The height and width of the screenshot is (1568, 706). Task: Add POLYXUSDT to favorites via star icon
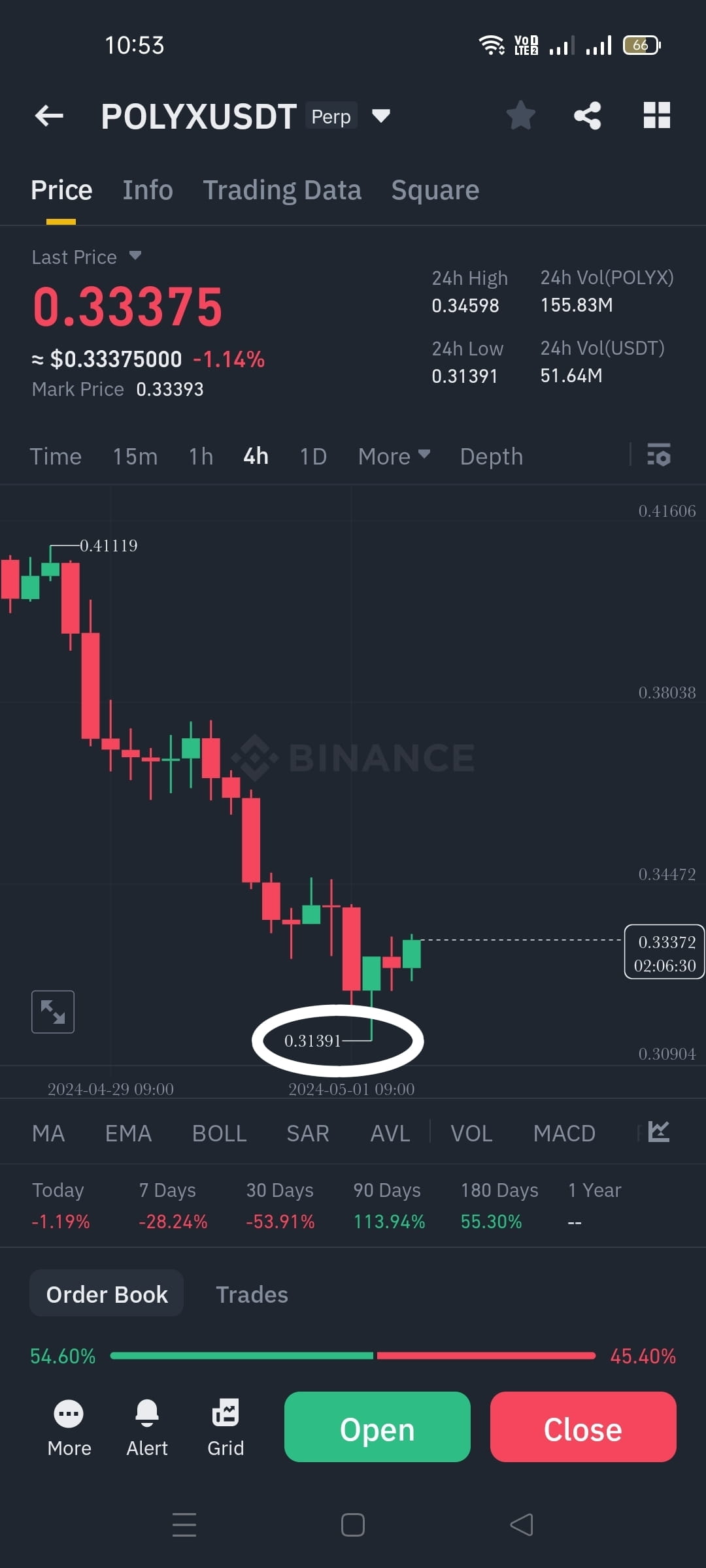coord(520,115)
